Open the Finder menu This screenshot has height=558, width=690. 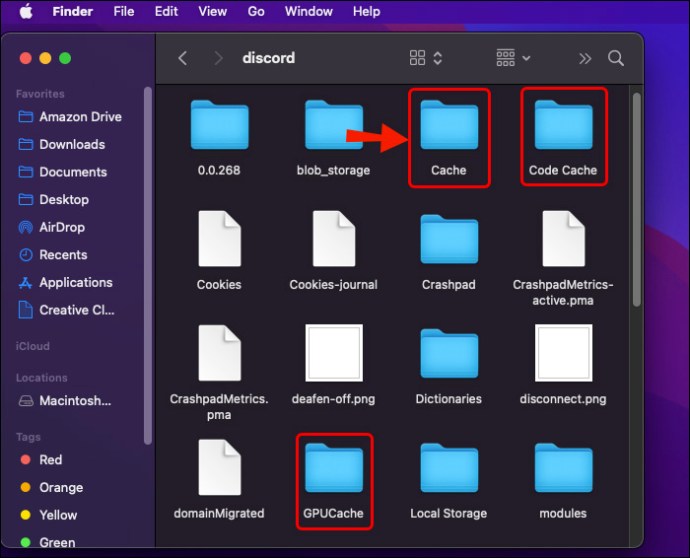tap(73, 11)
